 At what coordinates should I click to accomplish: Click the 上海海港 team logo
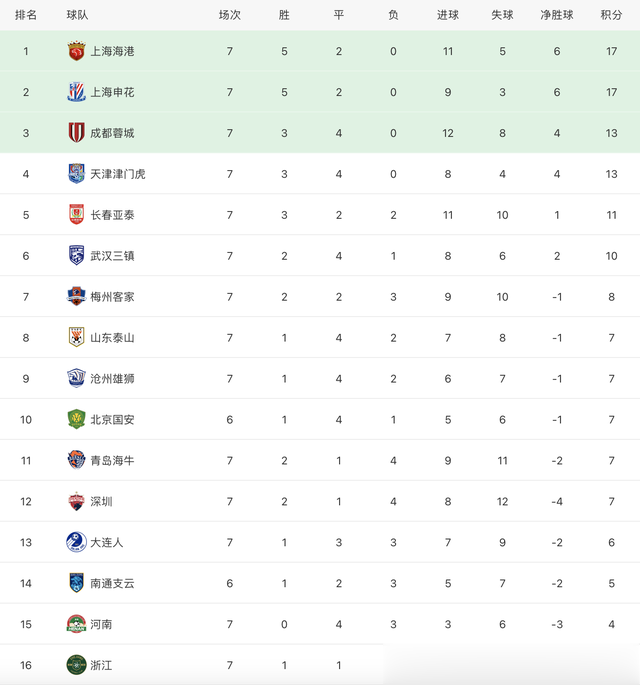(x=76, y=51)
